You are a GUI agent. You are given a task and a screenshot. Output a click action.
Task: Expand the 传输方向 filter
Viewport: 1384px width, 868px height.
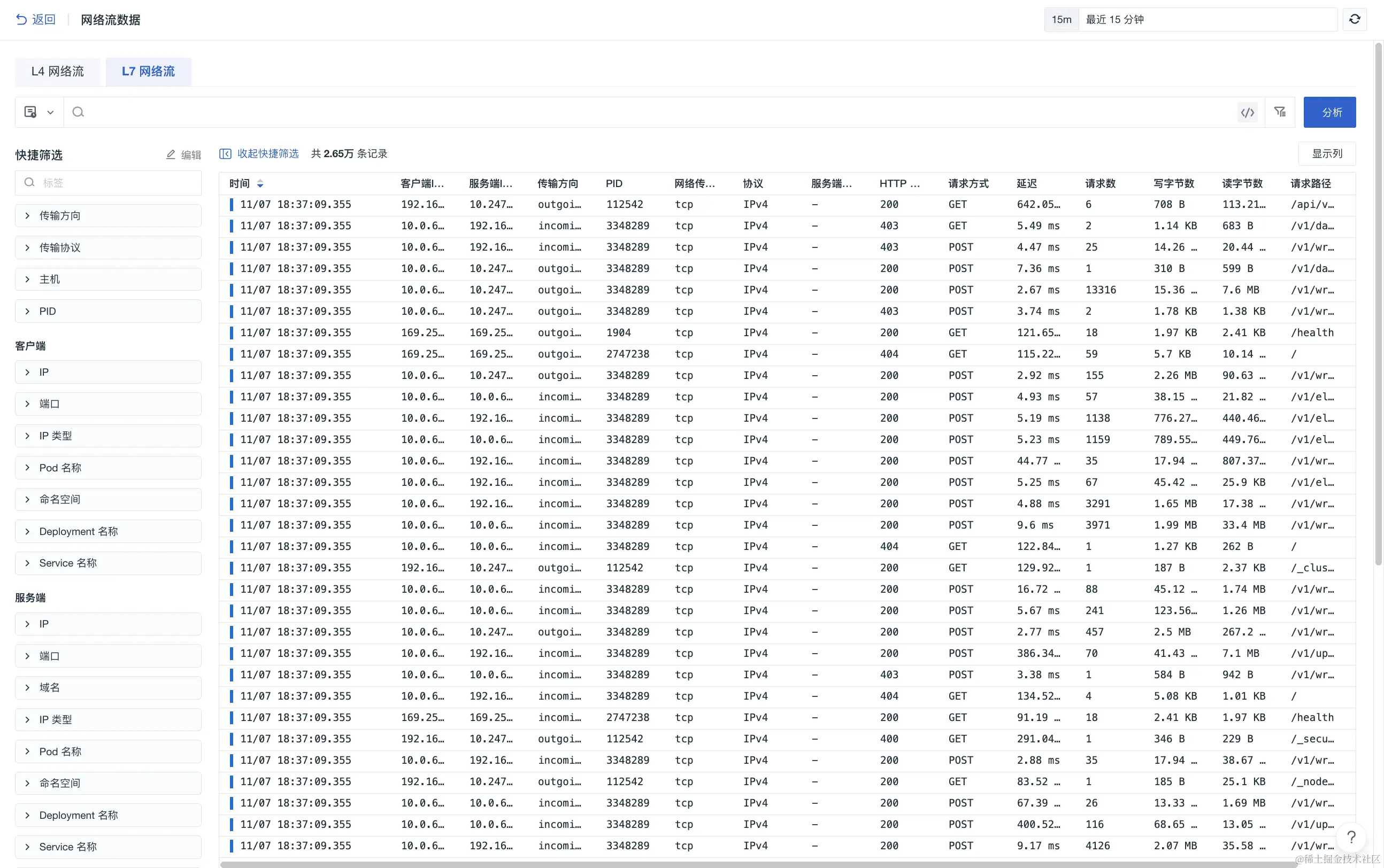(x=108, y=216)
